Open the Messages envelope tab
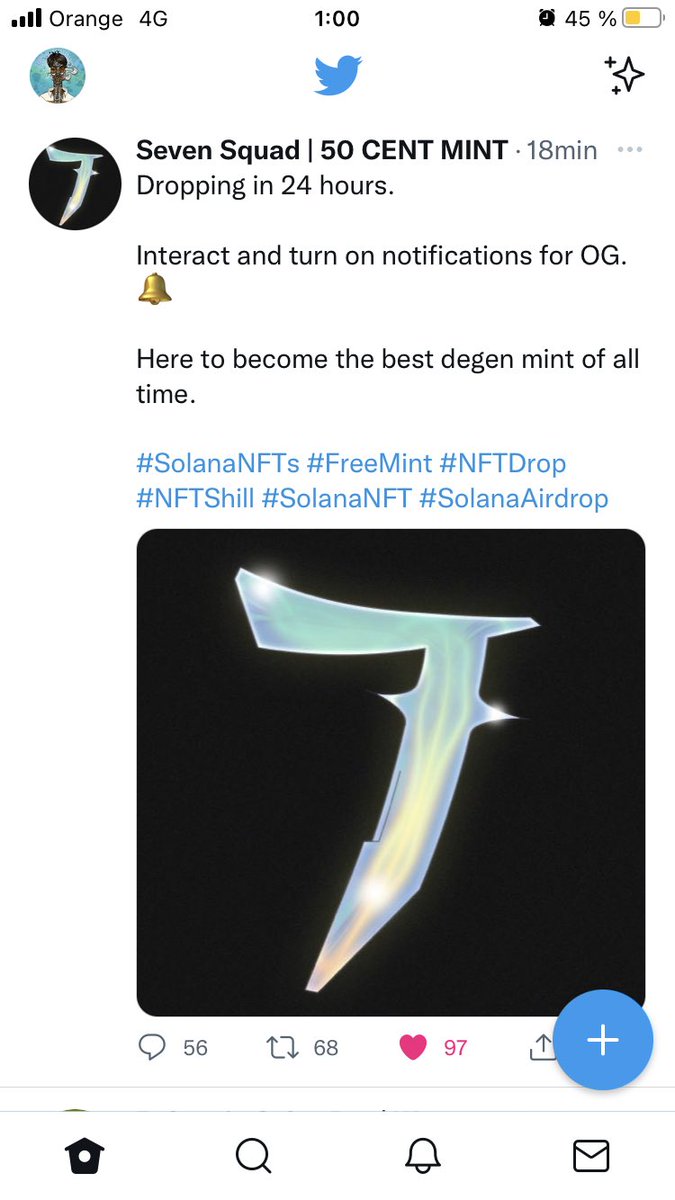675x1200 pixels. (x=591, y=1156)
